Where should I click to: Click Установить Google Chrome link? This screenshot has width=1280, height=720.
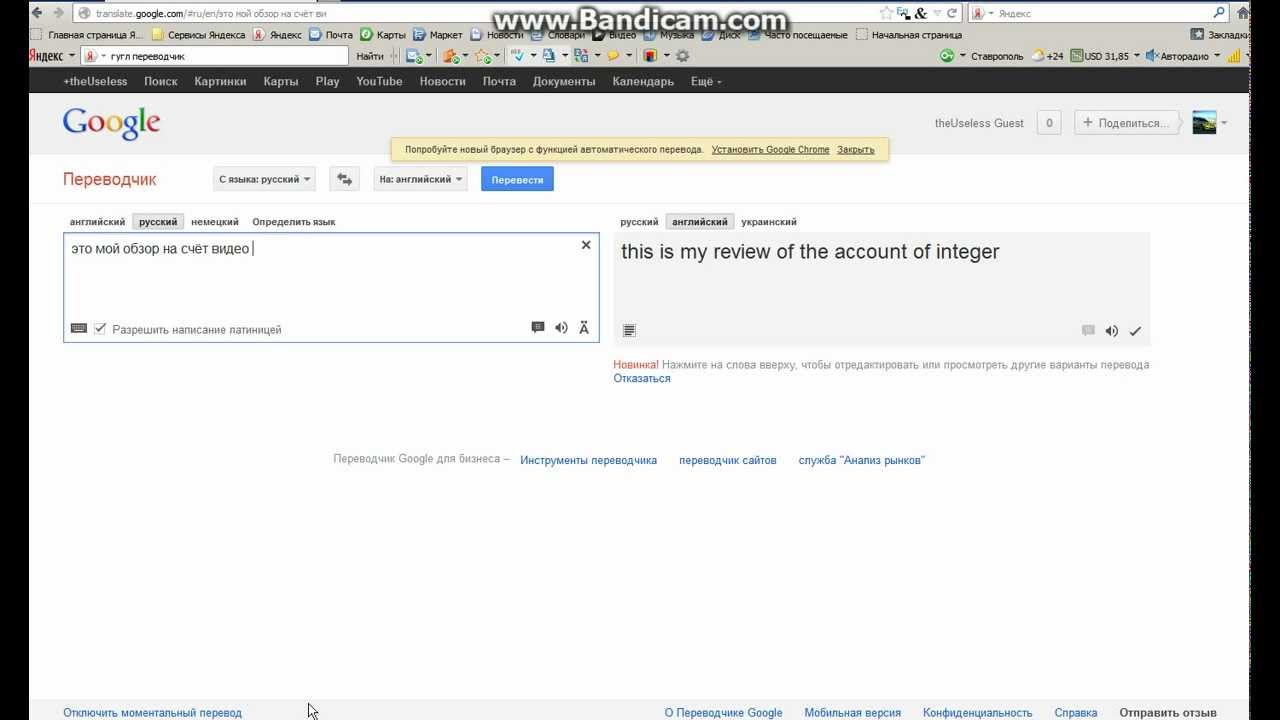point(770,149)
